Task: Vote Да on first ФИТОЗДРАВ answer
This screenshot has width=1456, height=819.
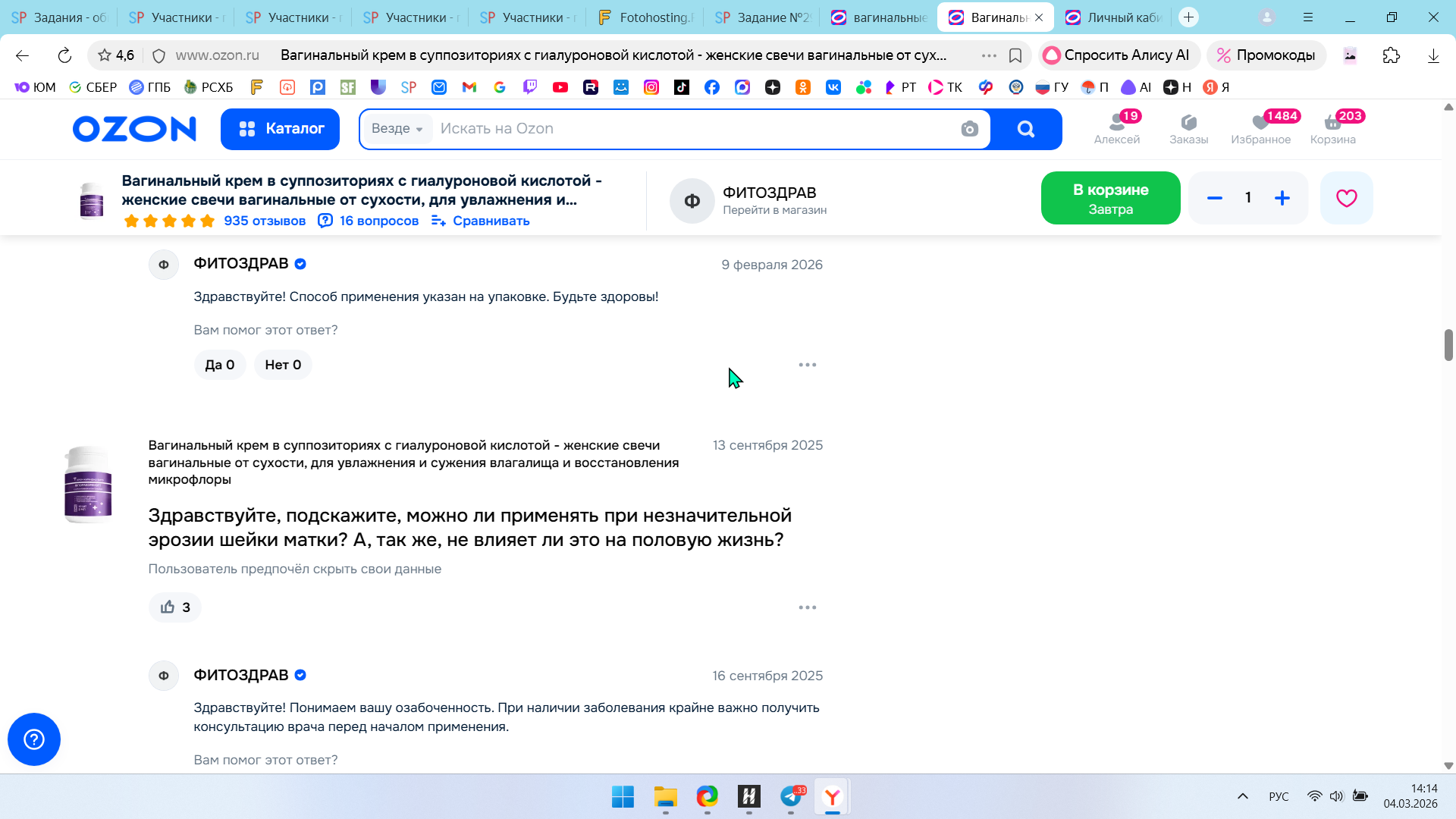Action: [x=219, y=365]
